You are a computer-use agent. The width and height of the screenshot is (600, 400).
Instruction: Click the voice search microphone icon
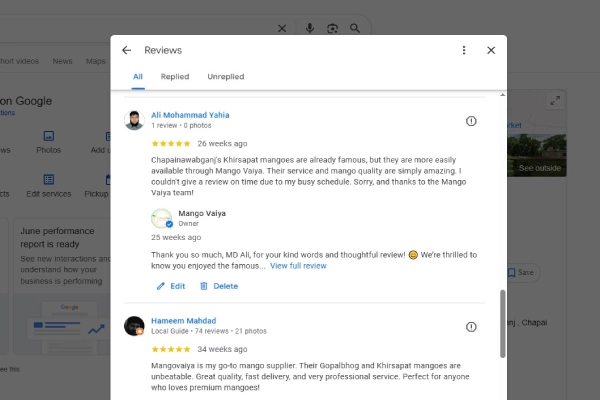pyautogui.click(x=310, y=28)
